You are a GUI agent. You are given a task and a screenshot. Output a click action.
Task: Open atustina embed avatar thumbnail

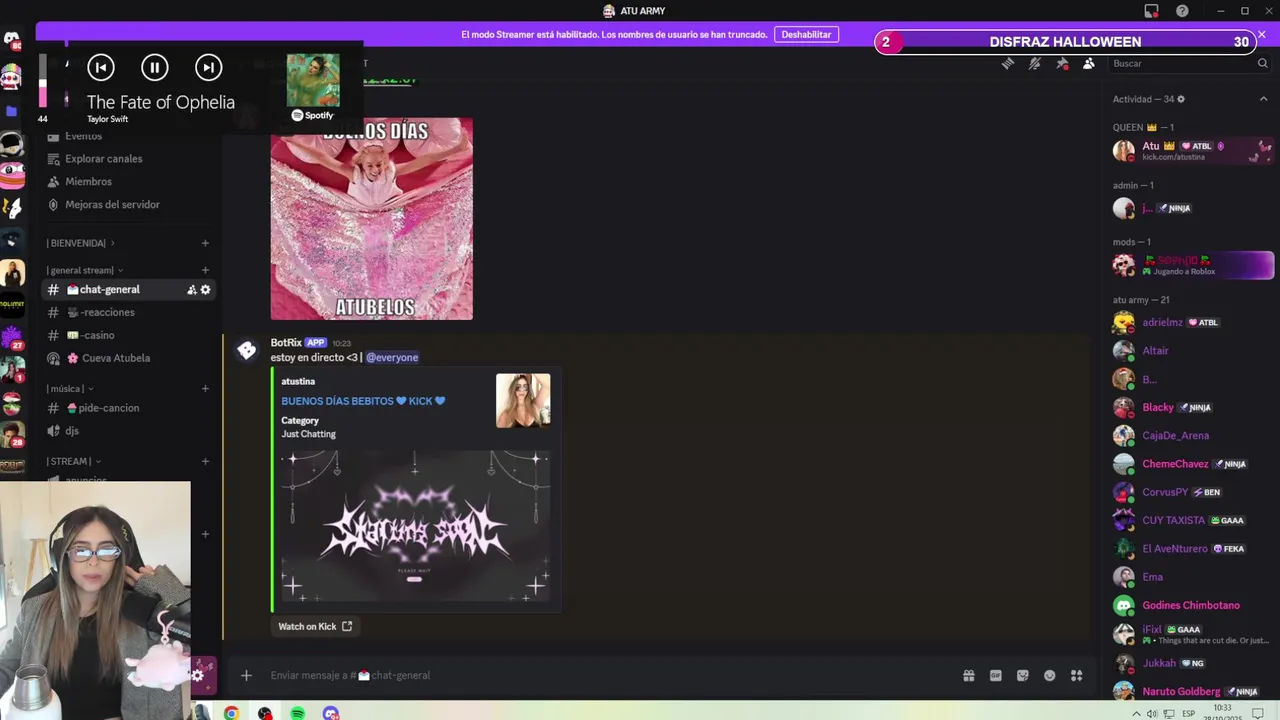click(x=523, y=401)
